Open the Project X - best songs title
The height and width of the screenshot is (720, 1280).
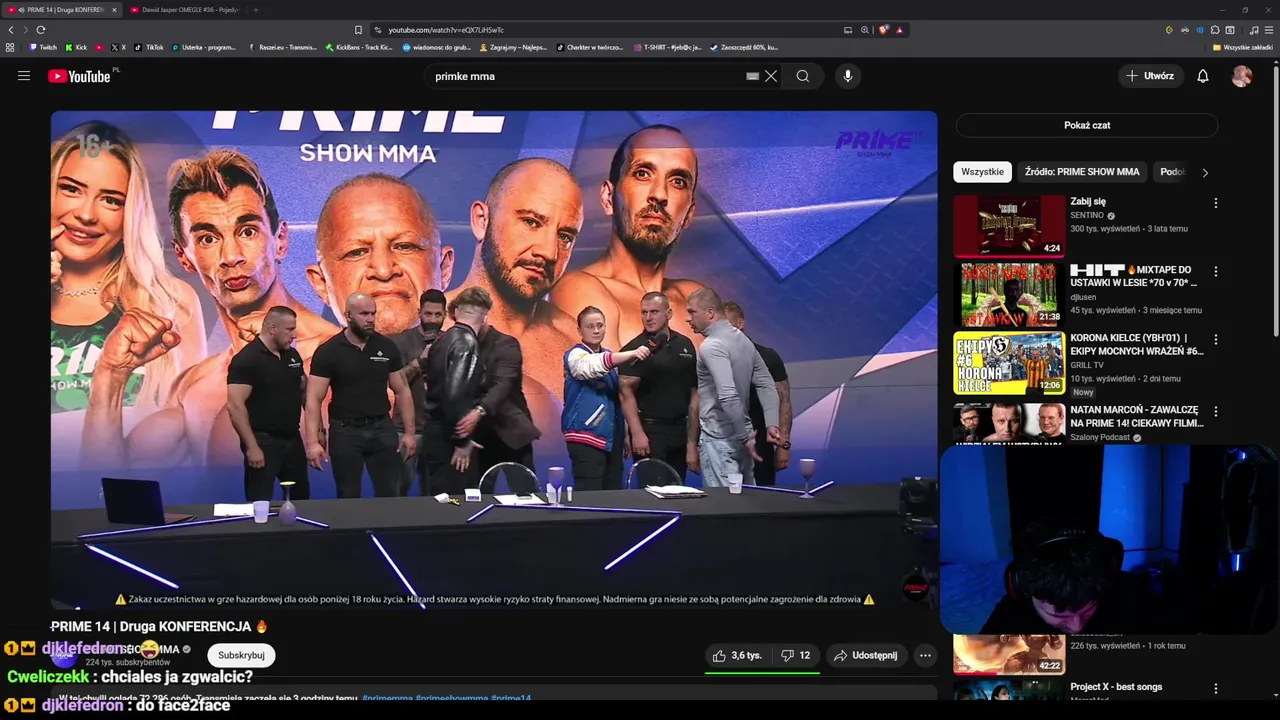tap(1116, 687)
